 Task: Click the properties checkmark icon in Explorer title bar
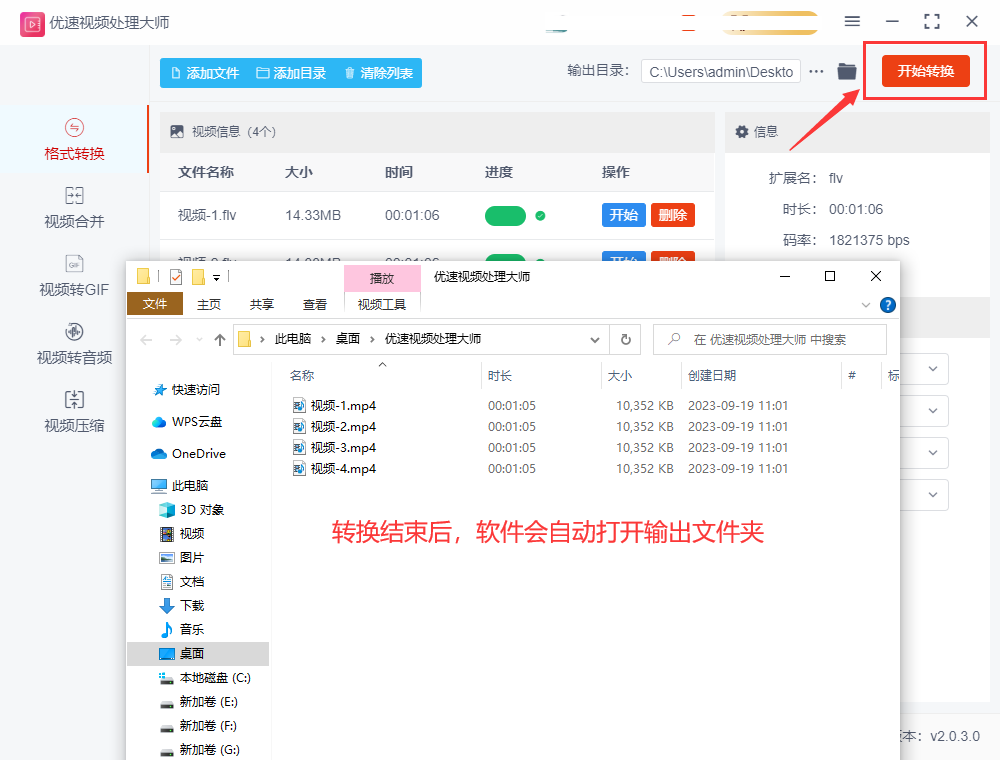(x=176, y=277)
